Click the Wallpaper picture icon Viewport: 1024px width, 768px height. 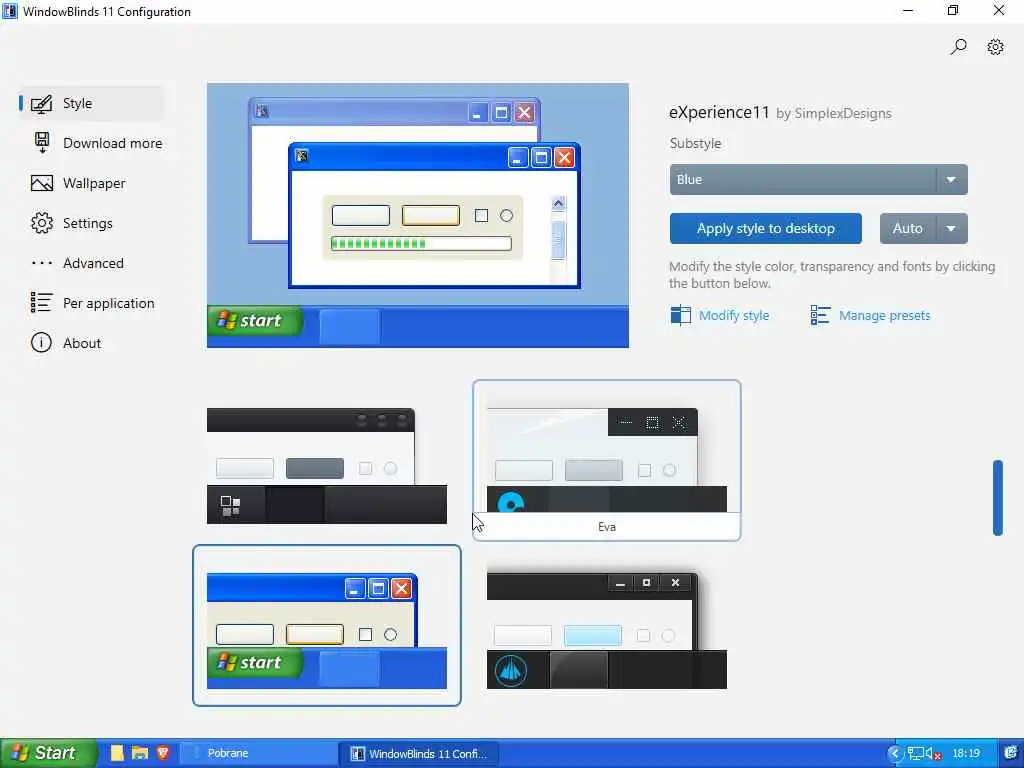tap(42, 184)
